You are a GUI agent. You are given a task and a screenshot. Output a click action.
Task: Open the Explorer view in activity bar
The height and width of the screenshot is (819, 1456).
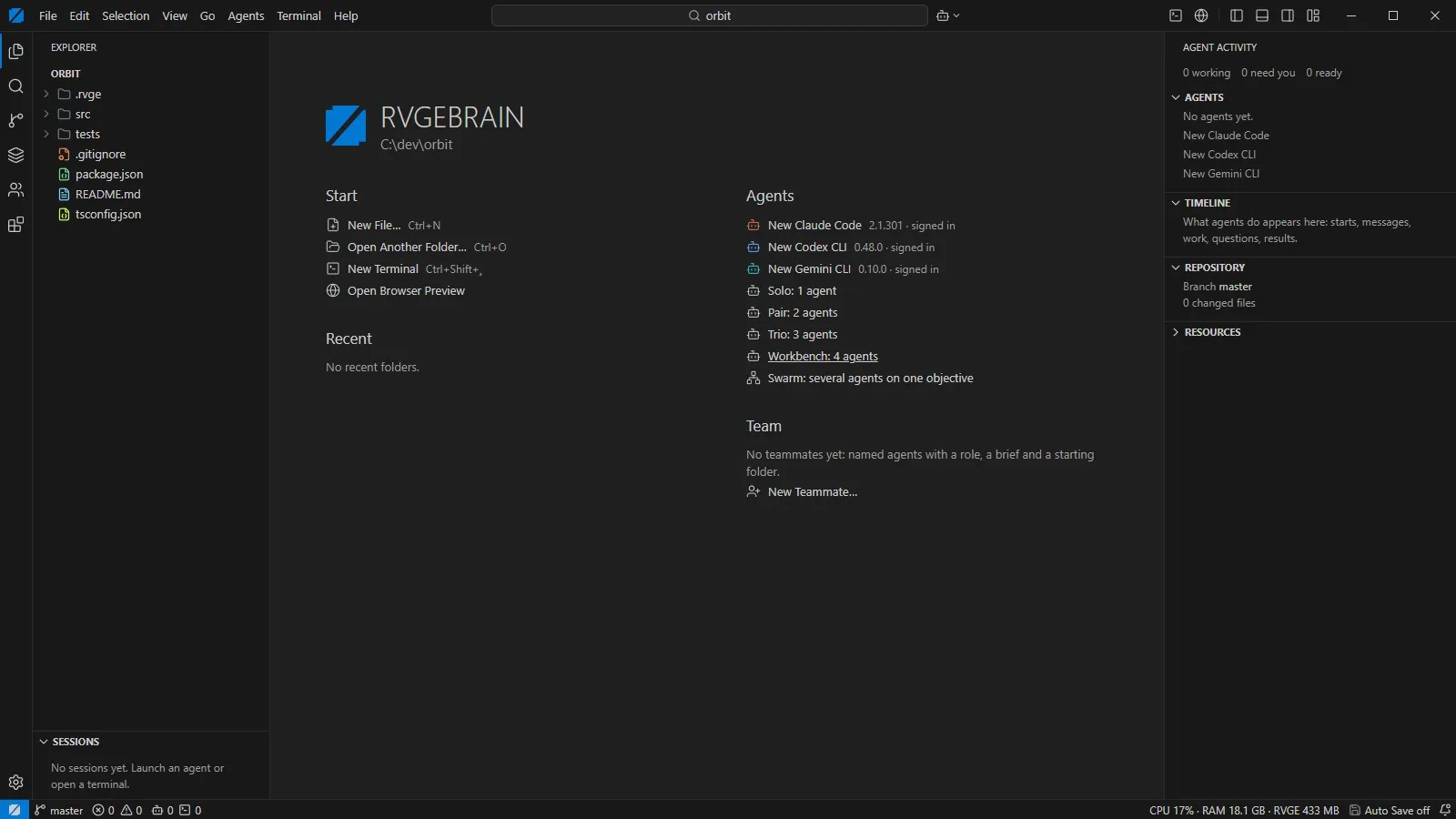(x=15, y=51)
